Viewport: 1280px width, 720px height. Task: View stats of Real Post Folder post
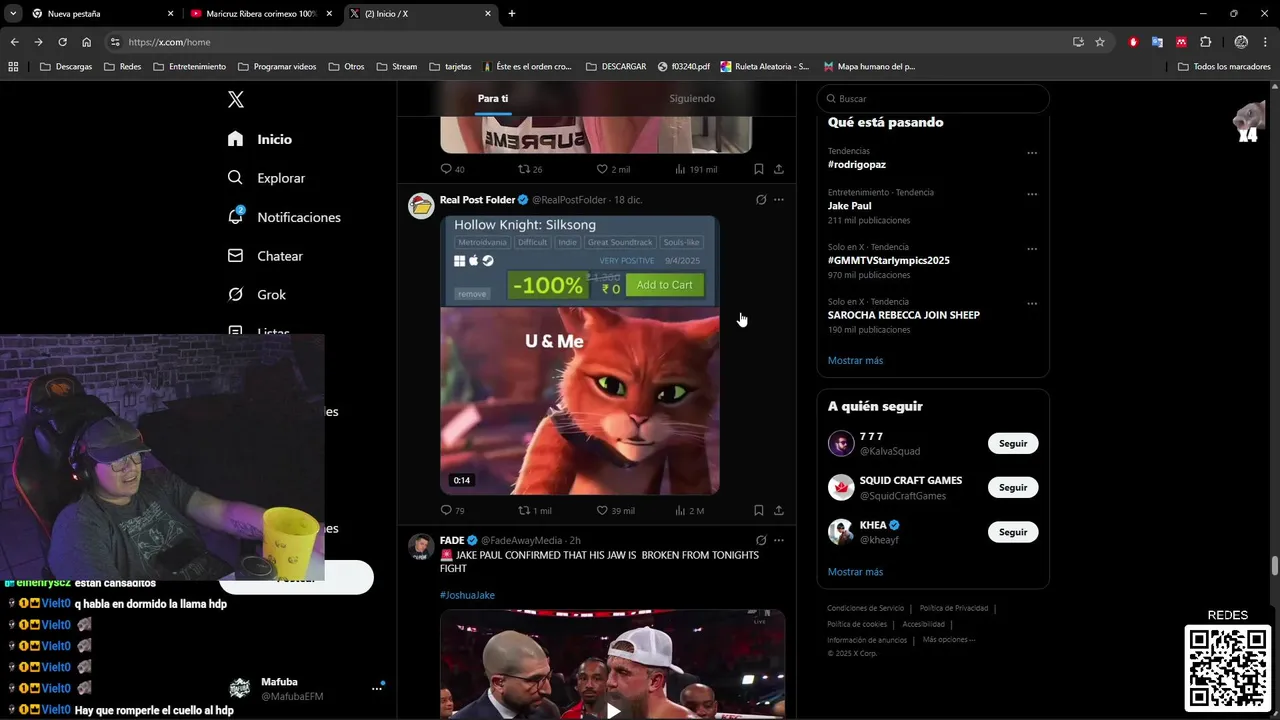pyautogui.click(x=690, y=510)
